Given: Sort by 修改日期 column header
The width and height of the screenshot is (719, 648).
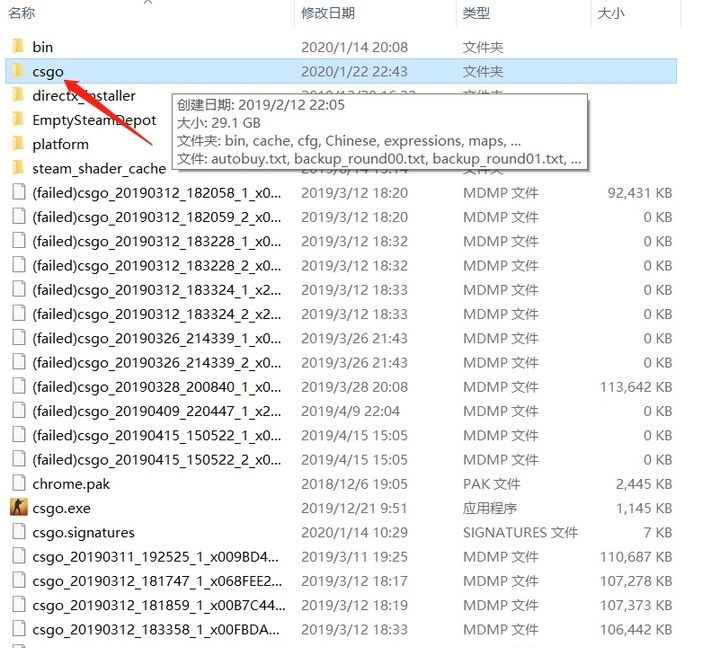Looking at the screenshot, I should click(x=328, y=13).
